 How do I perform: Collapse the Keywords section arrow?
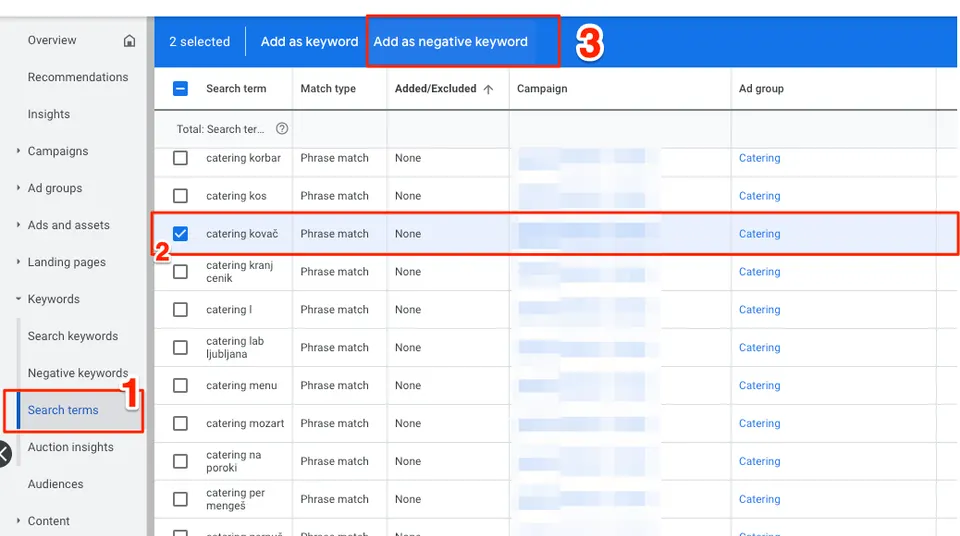(x=18, y=299)
